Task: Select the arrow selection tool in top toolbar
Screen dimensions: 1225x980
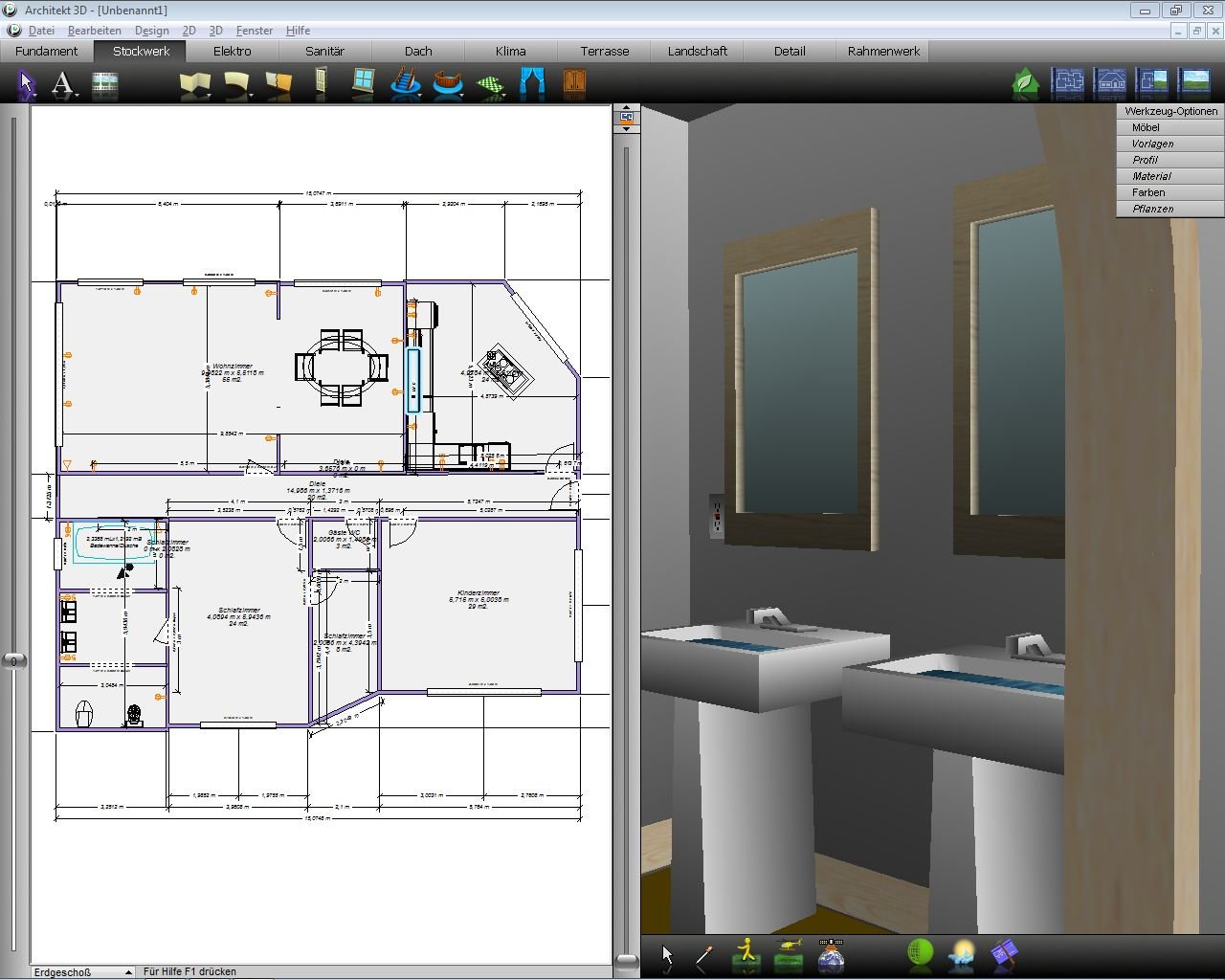Action: coord(27,84)
